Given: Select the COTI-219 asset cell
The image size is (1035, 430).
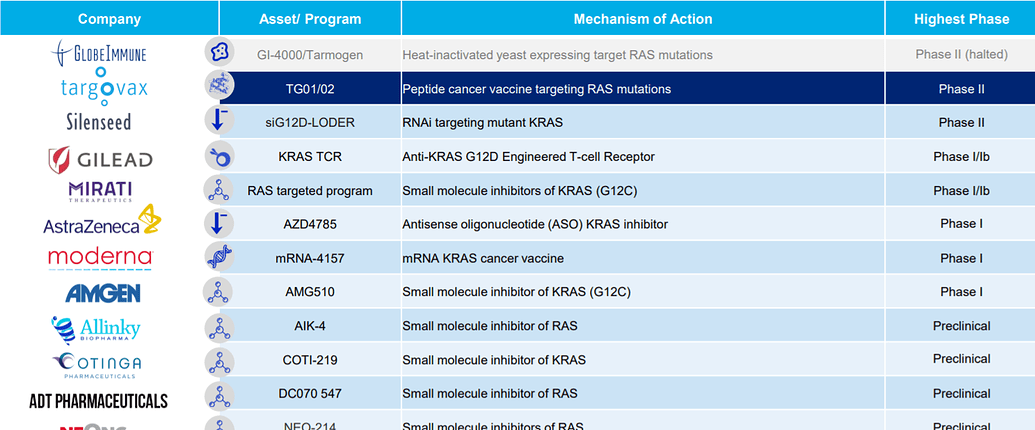Looking at the screenshot, I should coord(310,360).
